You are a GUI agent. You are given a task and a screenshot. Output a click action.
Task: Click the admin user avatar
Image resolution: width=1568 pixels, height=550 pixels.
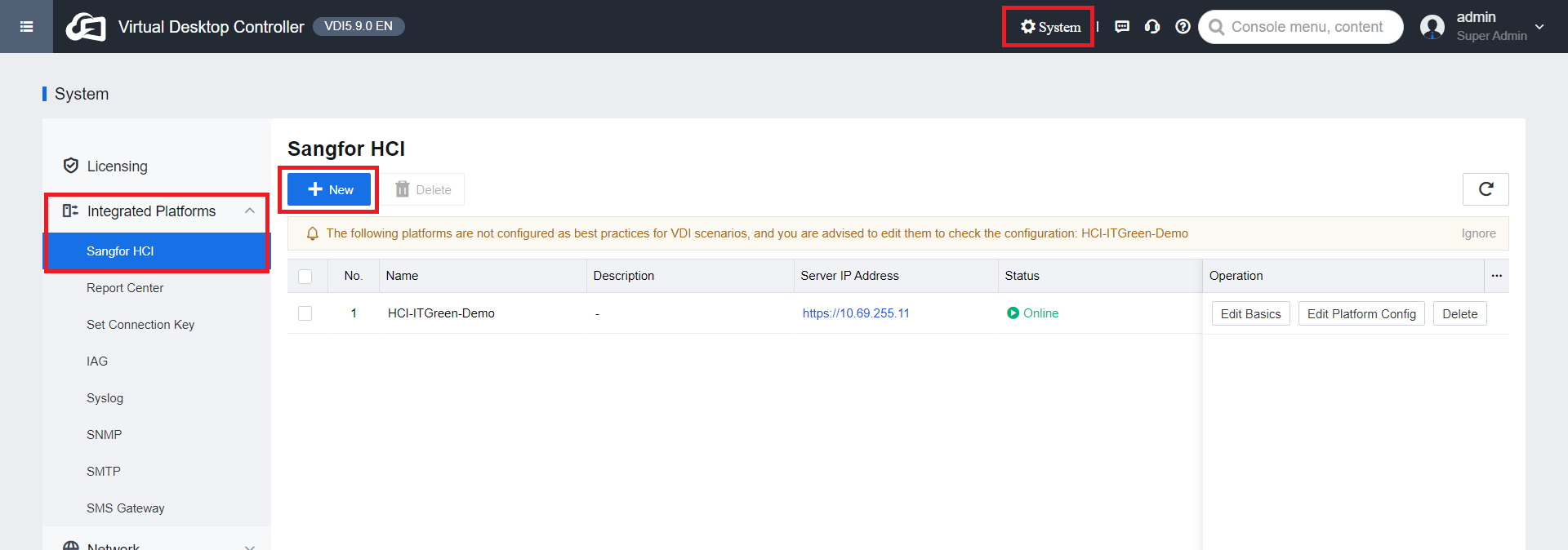(x=1432, y=27)
